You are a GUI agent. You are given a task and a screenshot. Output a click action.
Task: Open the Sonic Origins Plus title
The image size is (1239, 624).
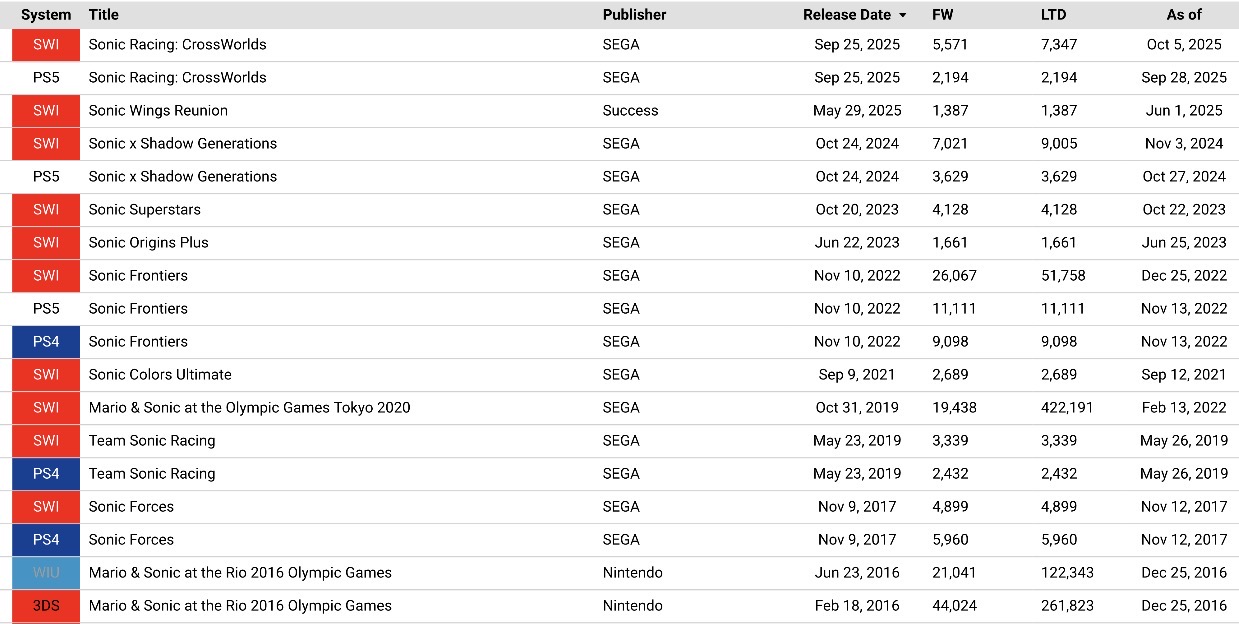pyautogui.click(x=148, y=243)
